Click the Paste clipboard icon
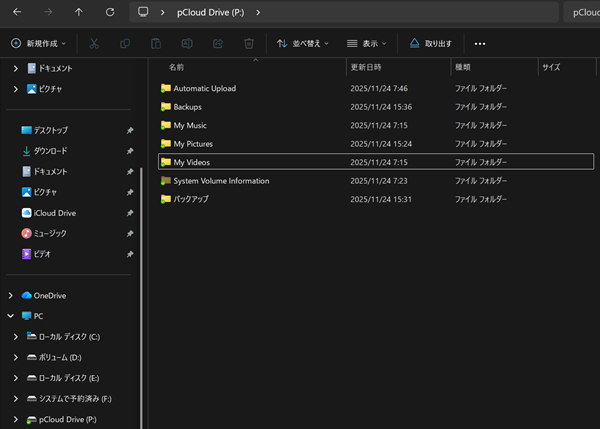The width and height of the screenshot is (600, 429). click(x=156, y=44)
